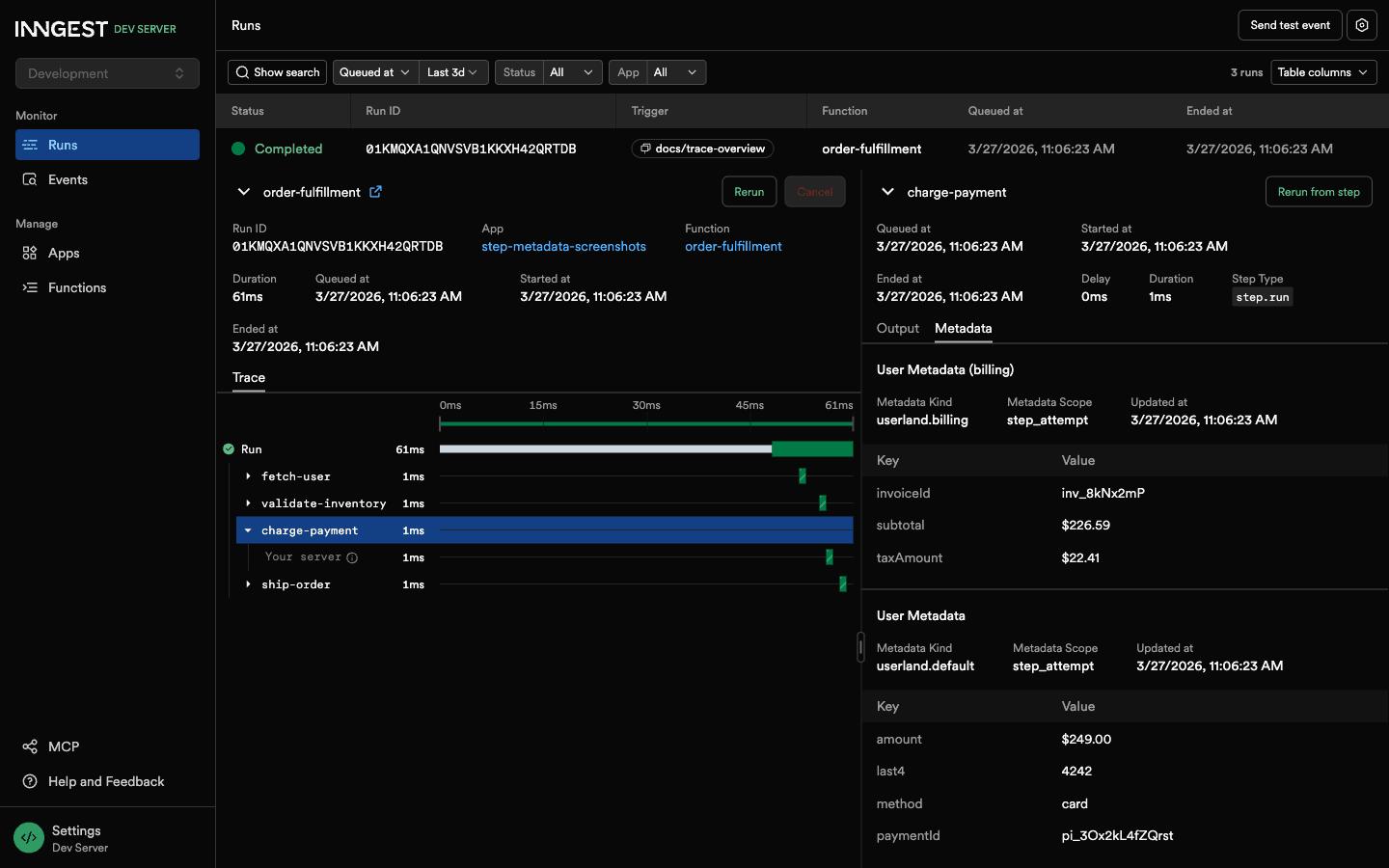Open the settings gear icon in header
Viewport: 1389px width, 868px height.
tap(1361, 25)
